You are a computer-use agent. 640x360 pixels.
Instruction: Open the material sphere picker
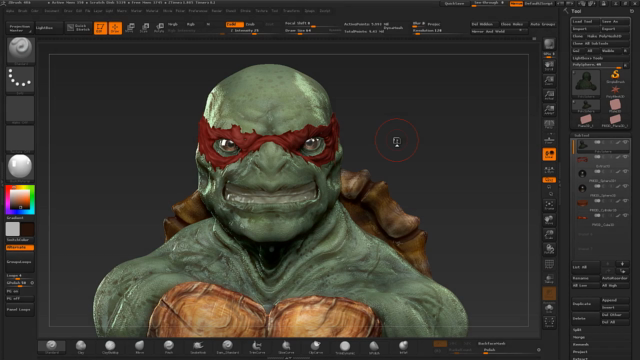(x=20, y=167)
